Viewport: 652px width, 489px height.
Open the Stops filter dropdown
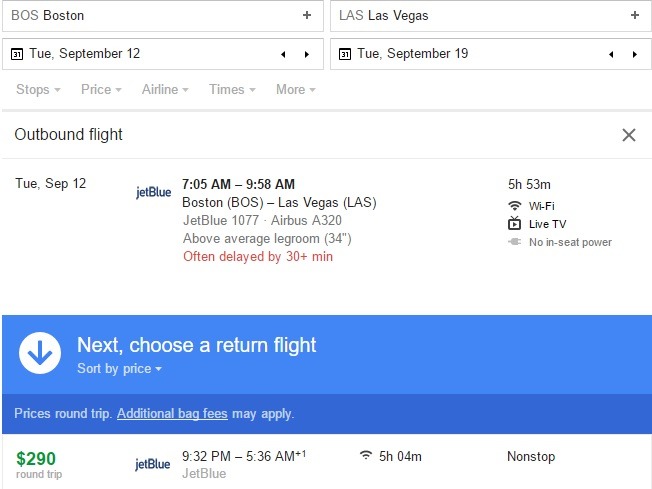[38, 89]
